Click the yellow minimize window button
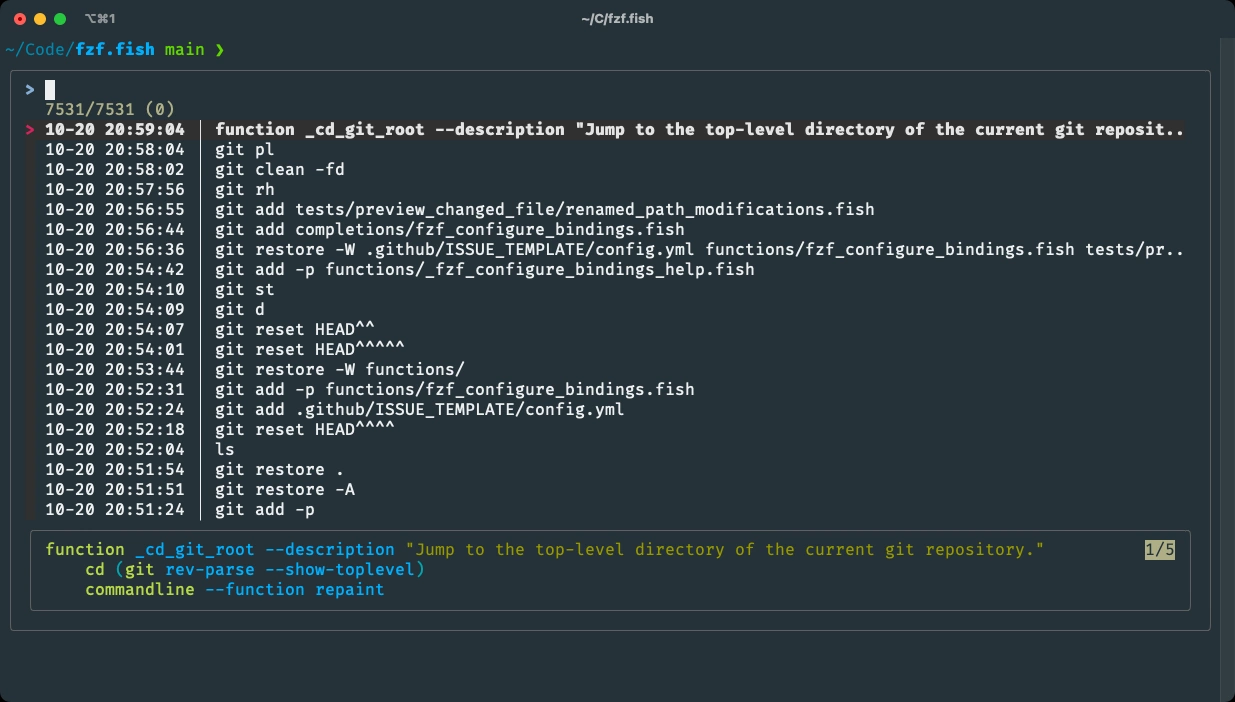This screenshot has height=702, width=1235. pos(40,19)
